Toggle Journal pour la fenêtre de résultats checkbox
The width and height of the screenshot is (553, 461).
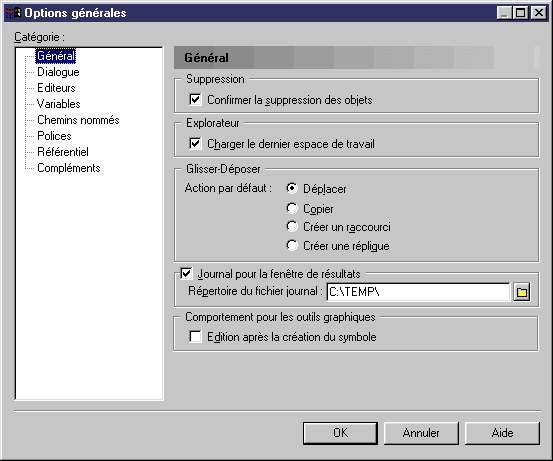[186, 274]
